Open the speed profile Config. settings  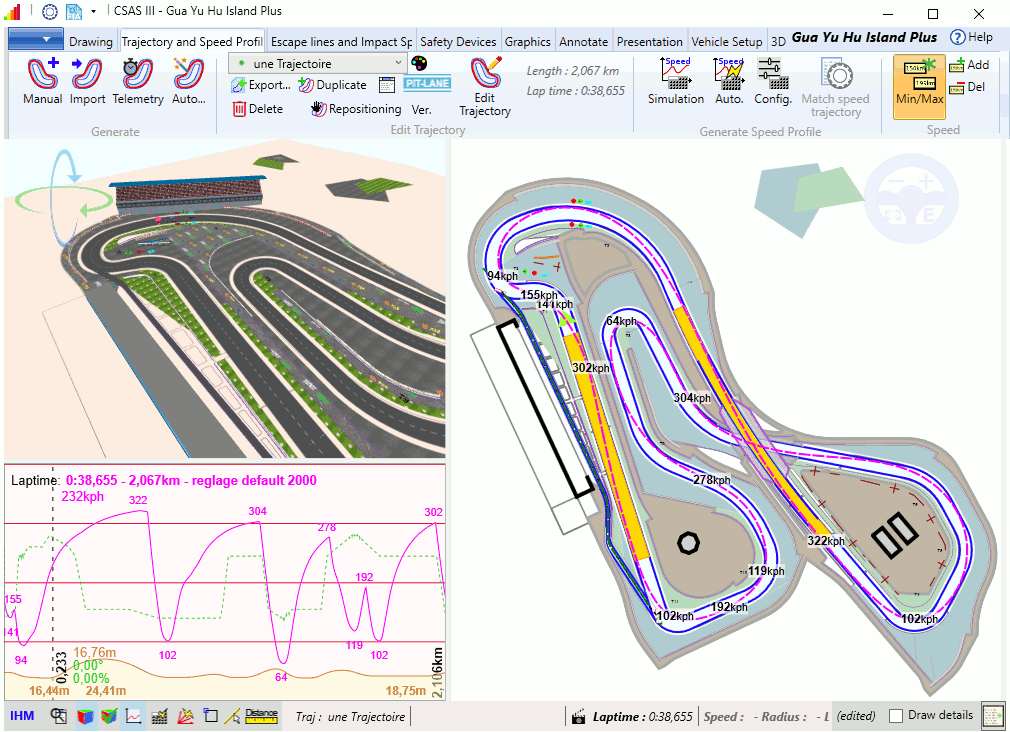(x=772, y=81)
